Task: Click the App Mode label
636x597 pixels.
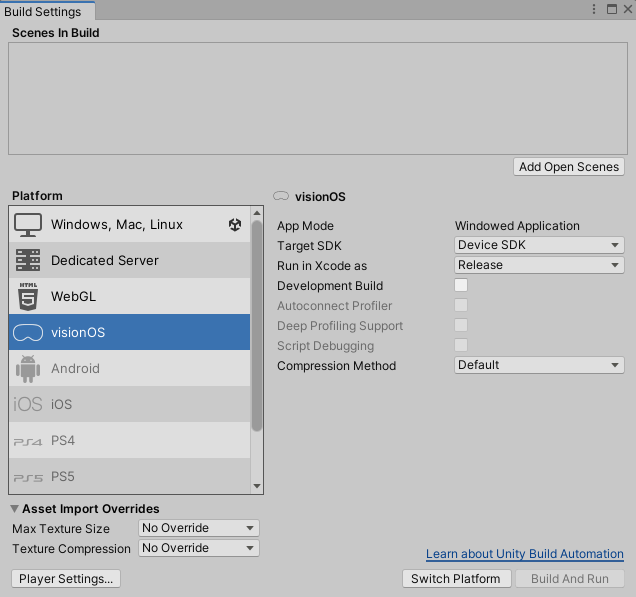Action: click(x=305, y=226)
